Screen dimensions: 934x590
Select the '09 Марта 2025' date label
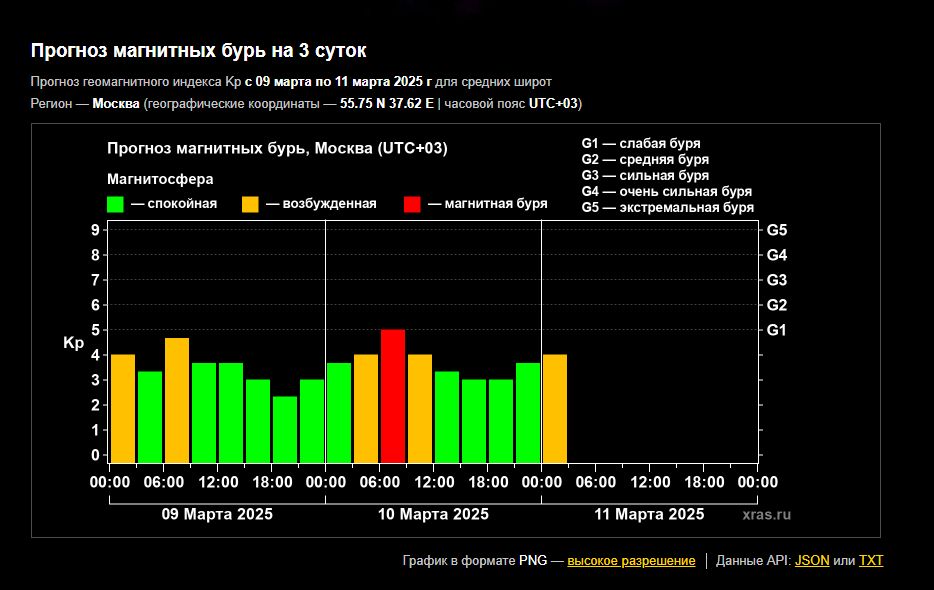pos(217,514)
